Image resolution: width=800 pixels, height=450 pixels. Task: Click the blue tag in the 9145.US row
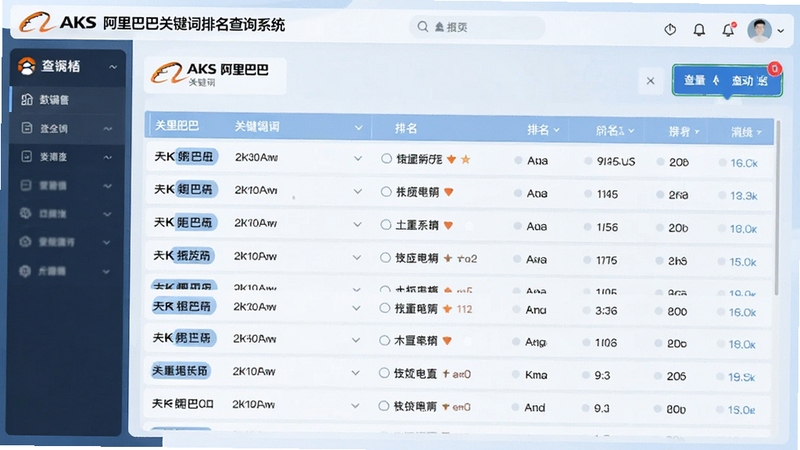197,157
